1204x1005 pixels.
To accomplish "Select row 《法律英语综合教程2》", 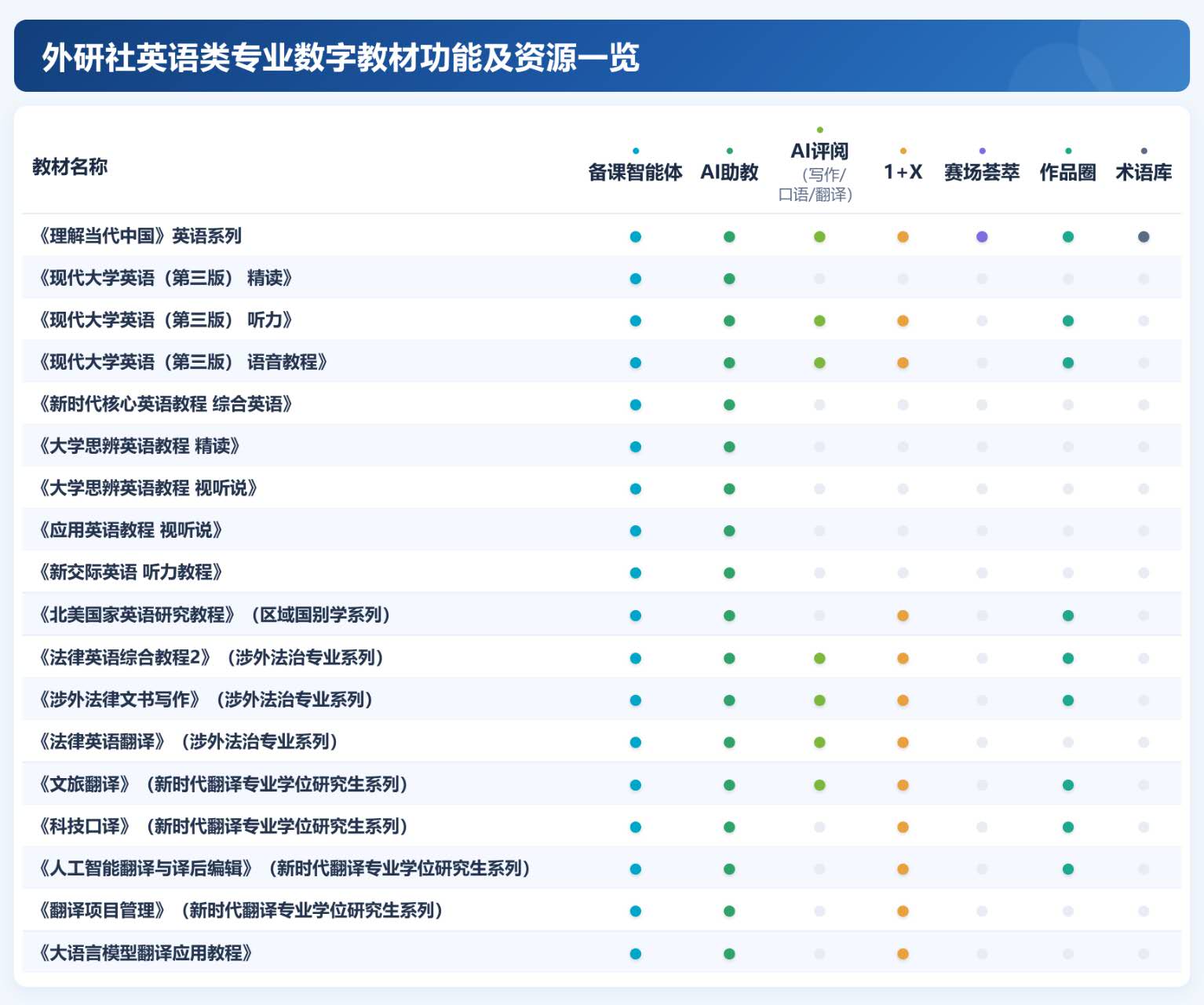I will [x=601, y=658].
